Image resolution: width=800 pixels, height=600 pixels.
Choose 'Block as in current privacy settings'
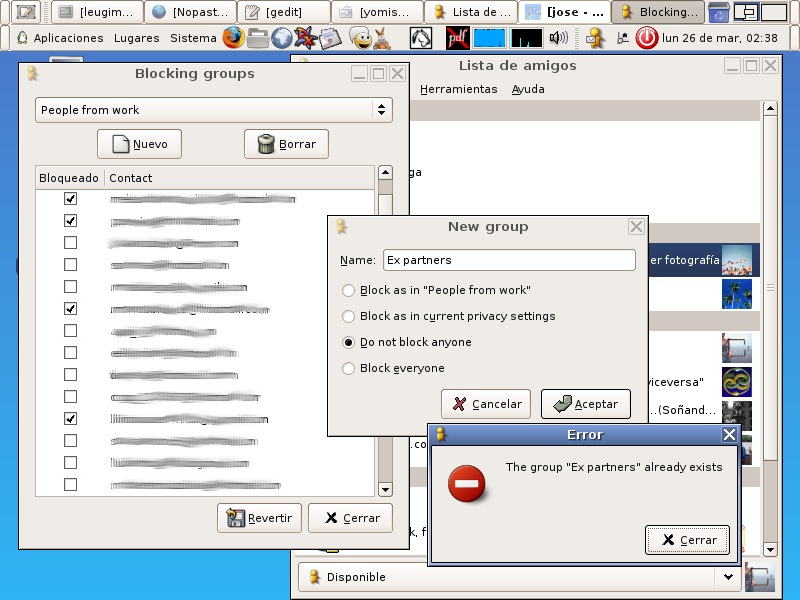(349, 316)
